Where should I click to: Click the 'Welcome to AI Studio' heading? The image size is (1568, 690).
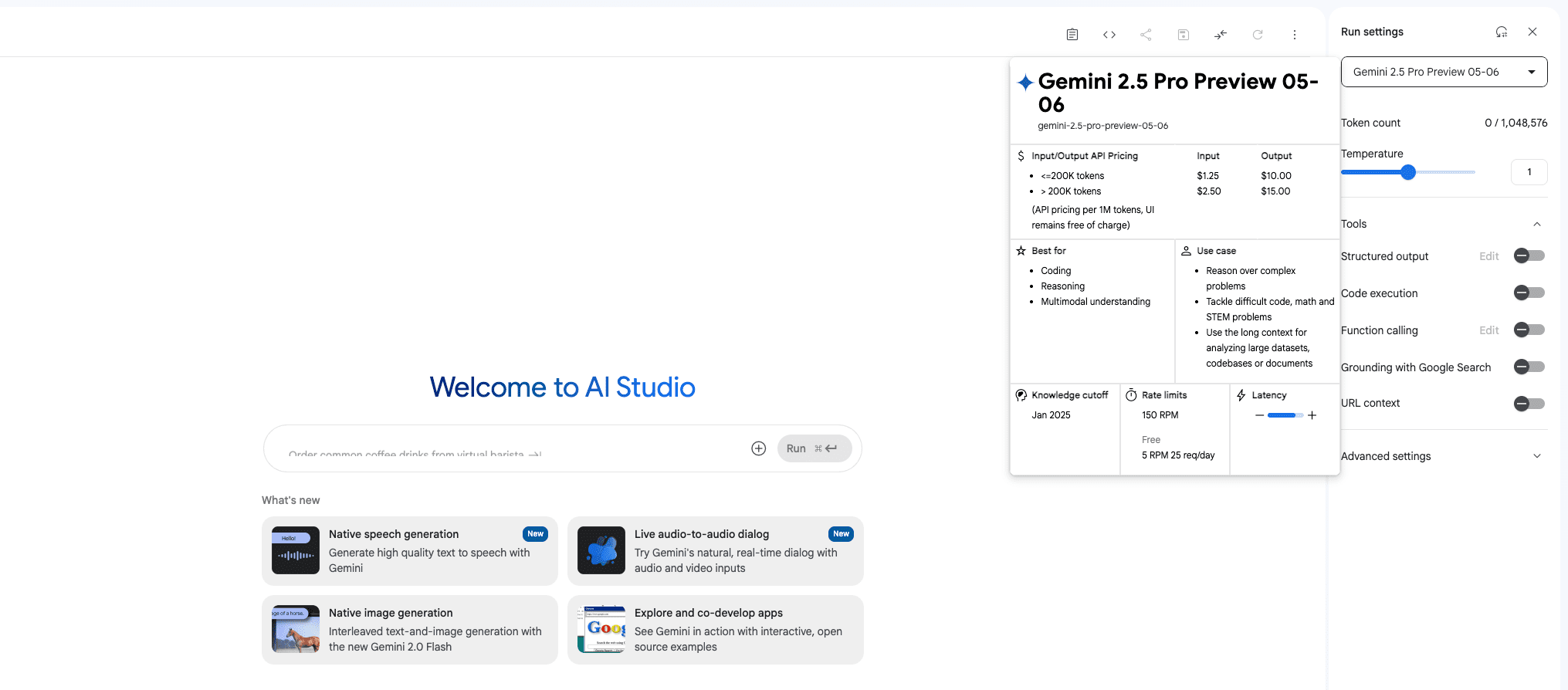pos(563,387)
